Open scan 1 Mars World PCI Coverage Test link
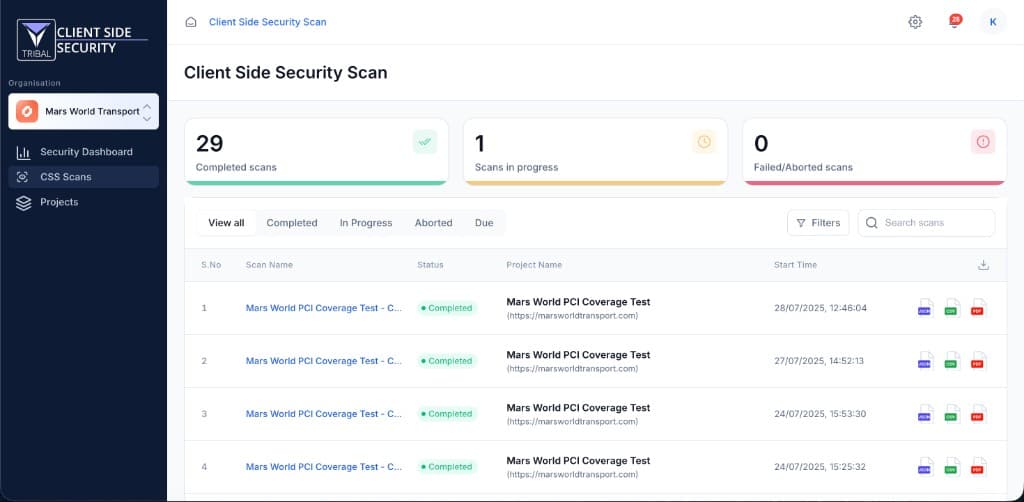The height and width of the screenshot is (502, 1024). point(324,308)
